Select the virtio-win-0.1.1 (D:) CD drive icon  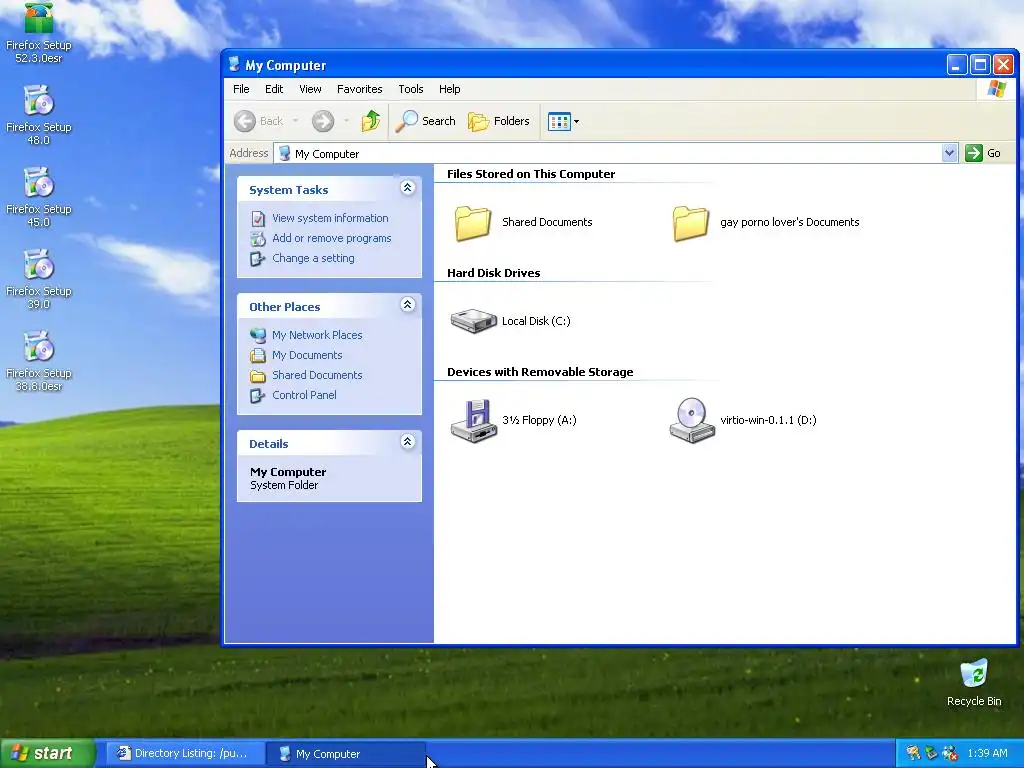tap(692, 421)
